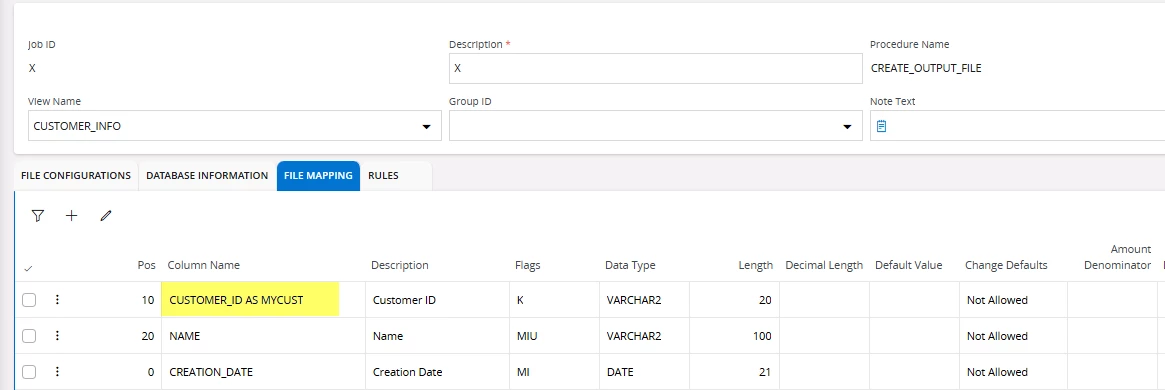Open the filter funnel icon
This screenshot has width=1165, height=390.
point(38,215)
